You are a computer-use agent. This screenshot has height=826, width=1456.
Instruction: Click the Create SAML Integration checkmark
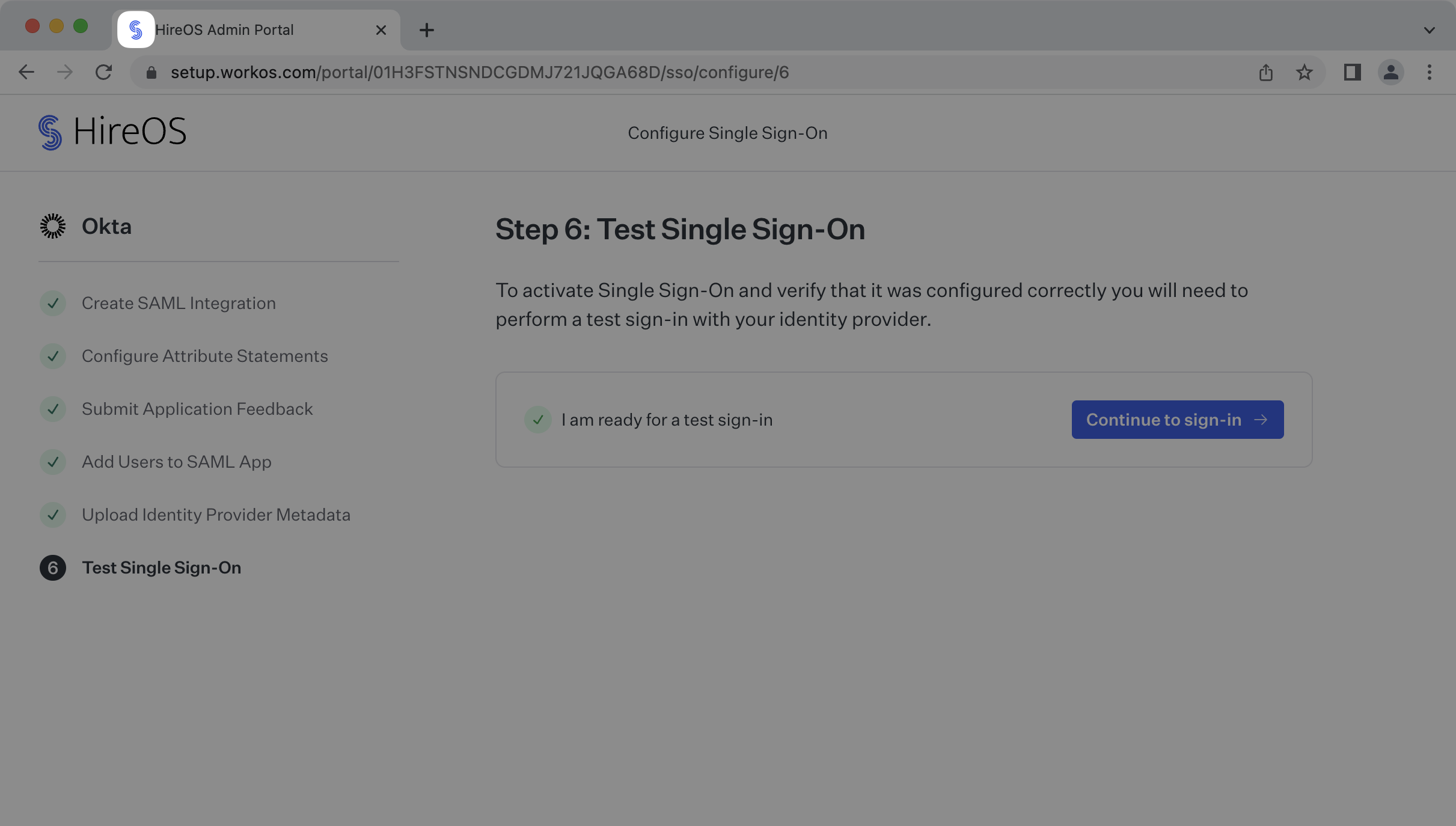point(53,303)
